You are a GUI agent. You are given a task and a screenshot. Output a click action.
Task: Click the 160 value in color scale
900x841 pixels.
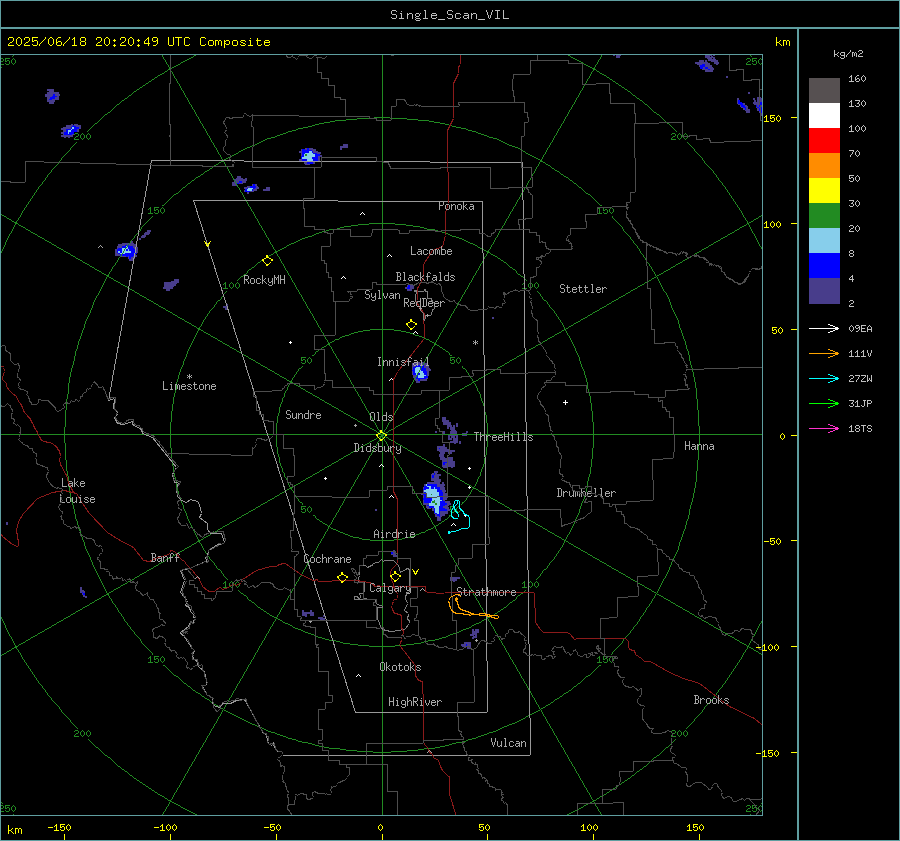tap(857, 79)
